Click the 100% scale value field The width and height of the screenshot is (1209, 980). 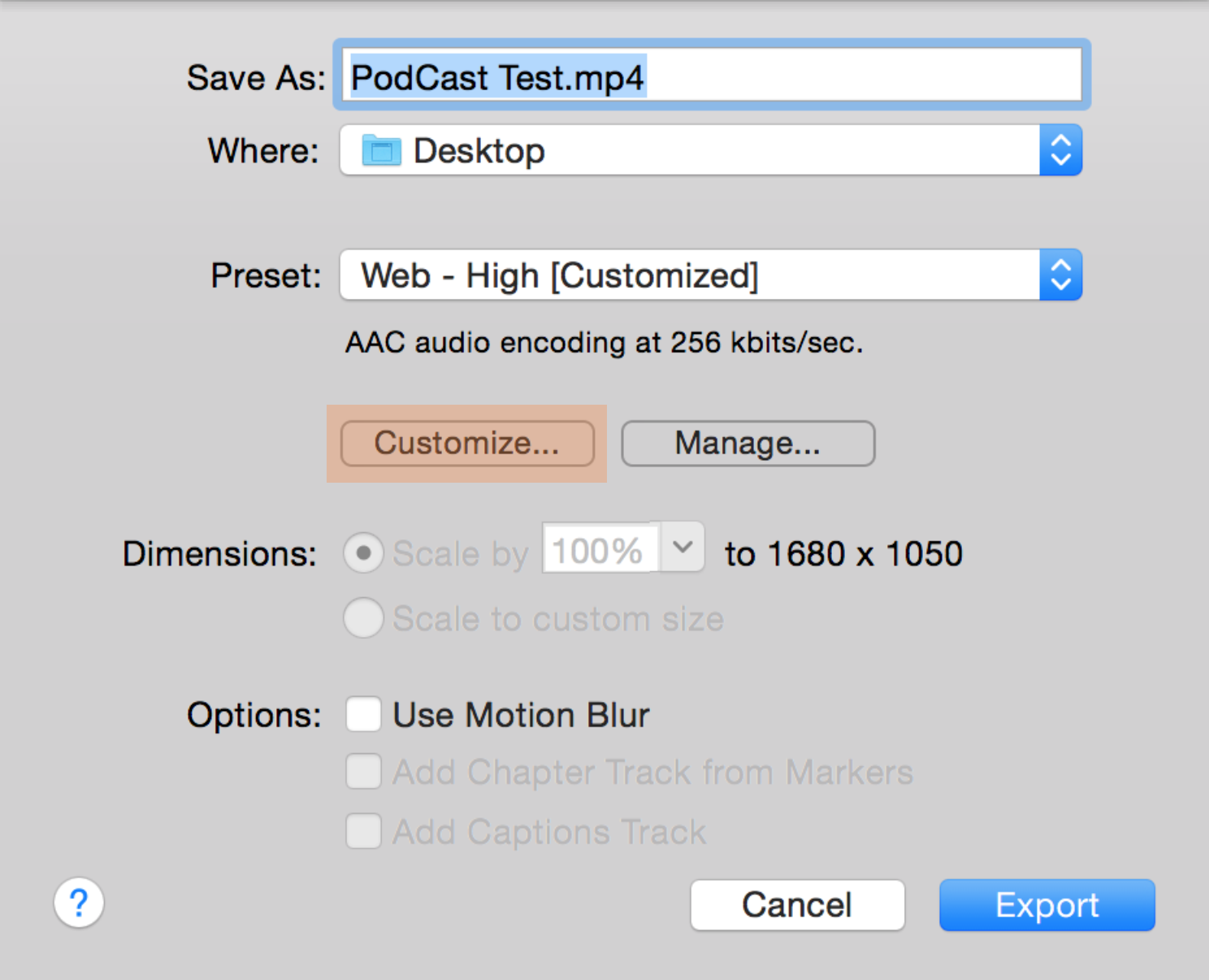[x=600, y=551]
